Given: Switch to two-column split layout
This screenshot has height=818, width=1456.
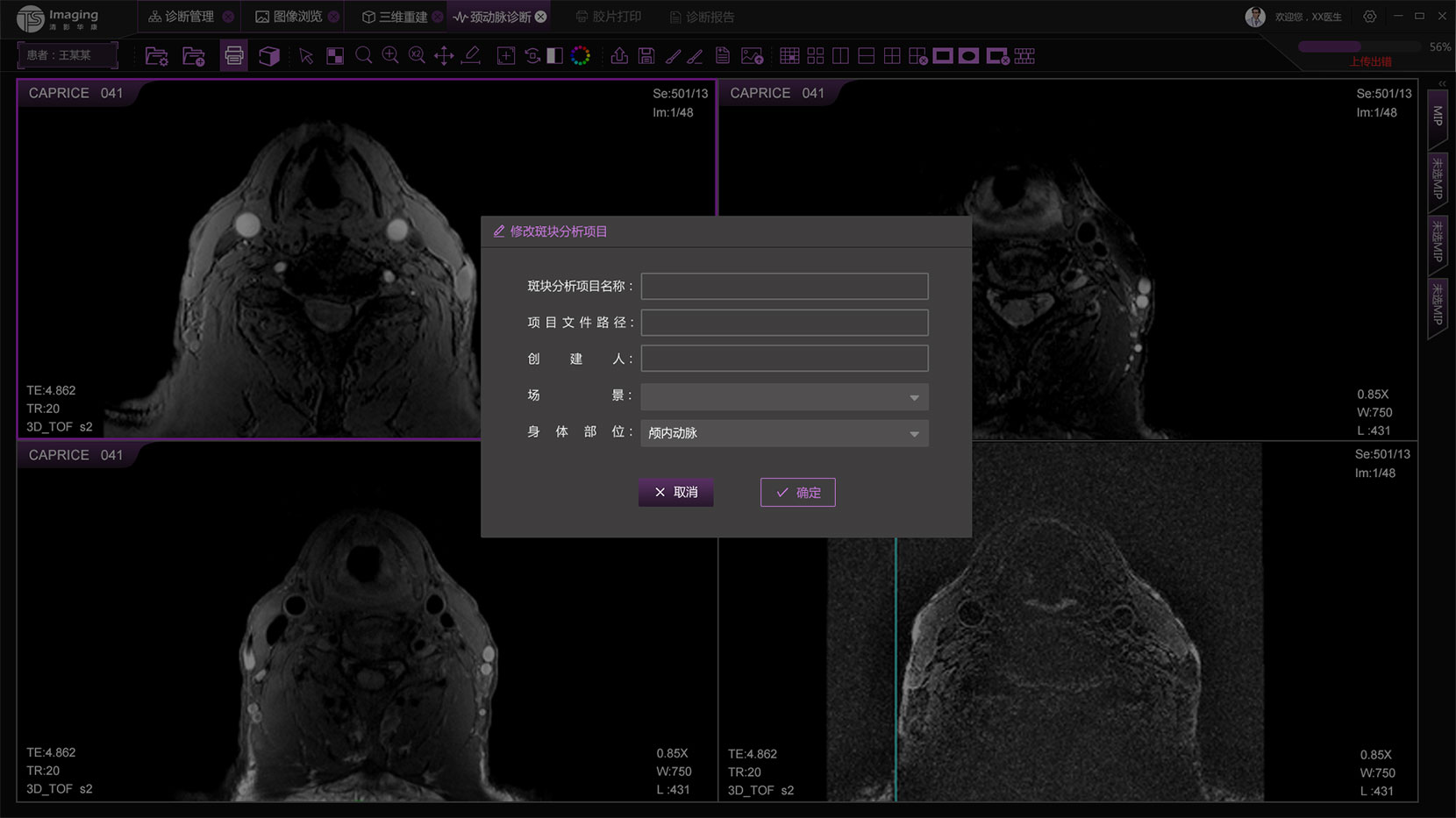Looking at the screenshot, I should 840,56.
